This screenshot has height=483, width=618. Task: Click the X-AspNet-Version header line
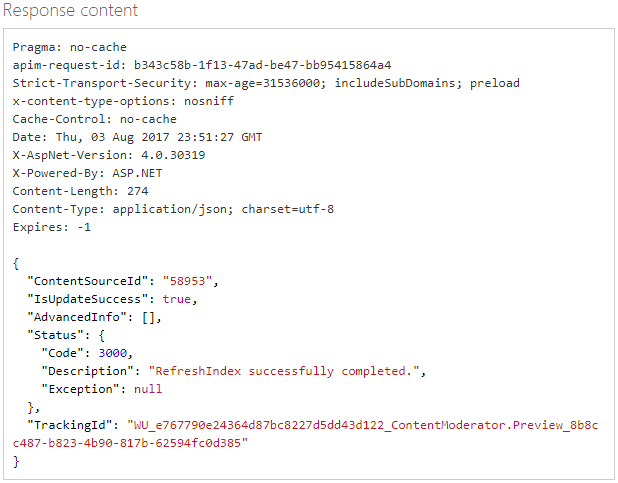[x=108, y=155]
